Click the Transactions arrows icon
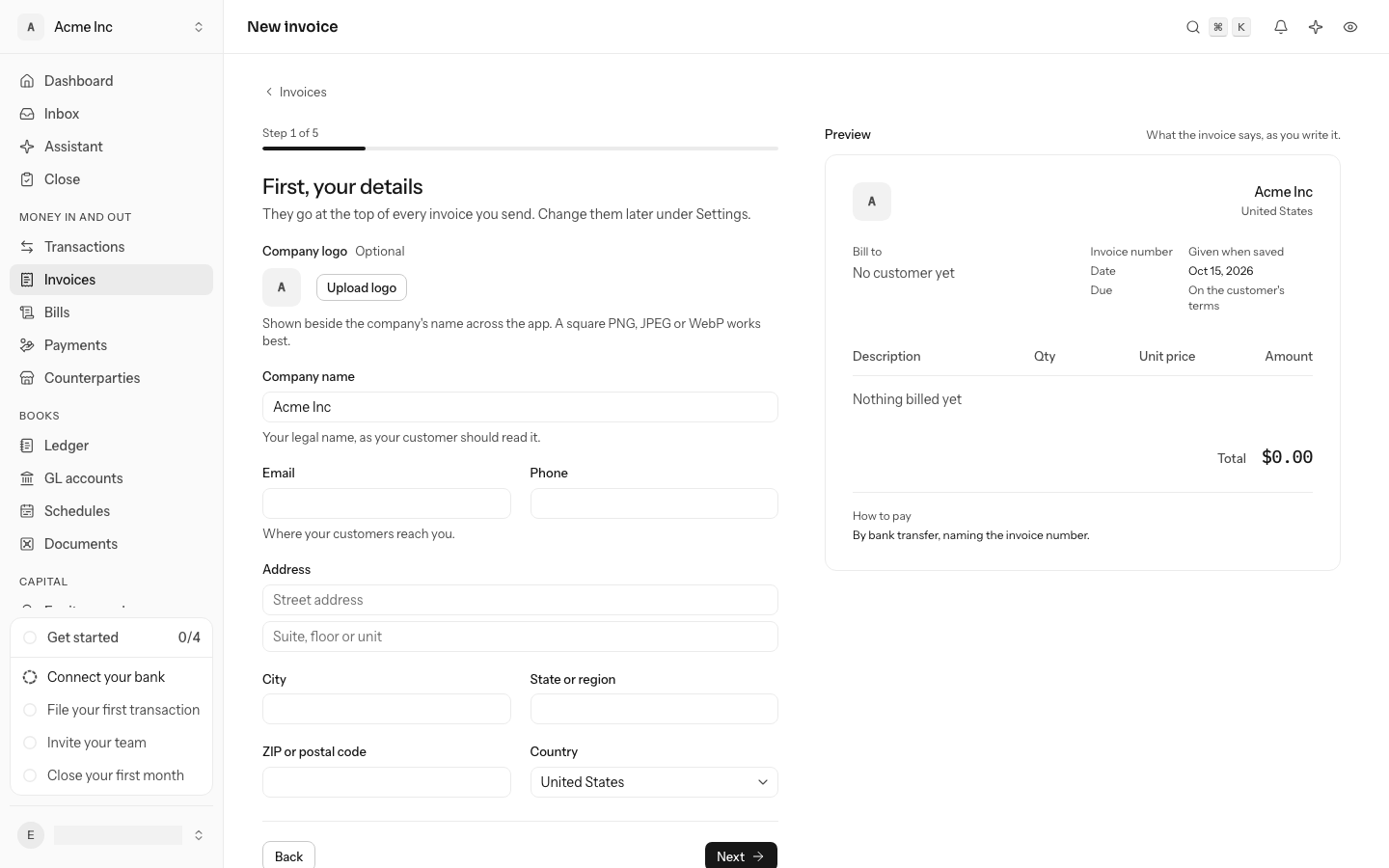This screenshot has height=868, width=1389. click(x=27, y=247)
